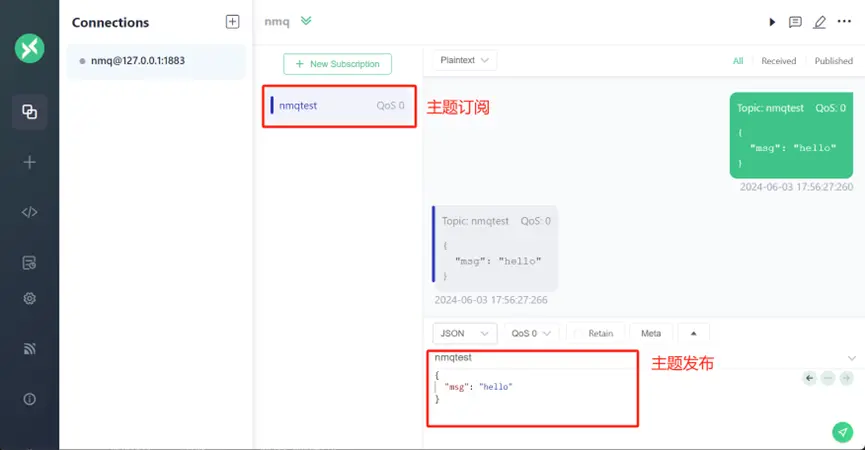The height and width of the screenshot is (450, 865).
Task: Toggle the nmqtest subscription in the list
Action: (x=339, y=105)
